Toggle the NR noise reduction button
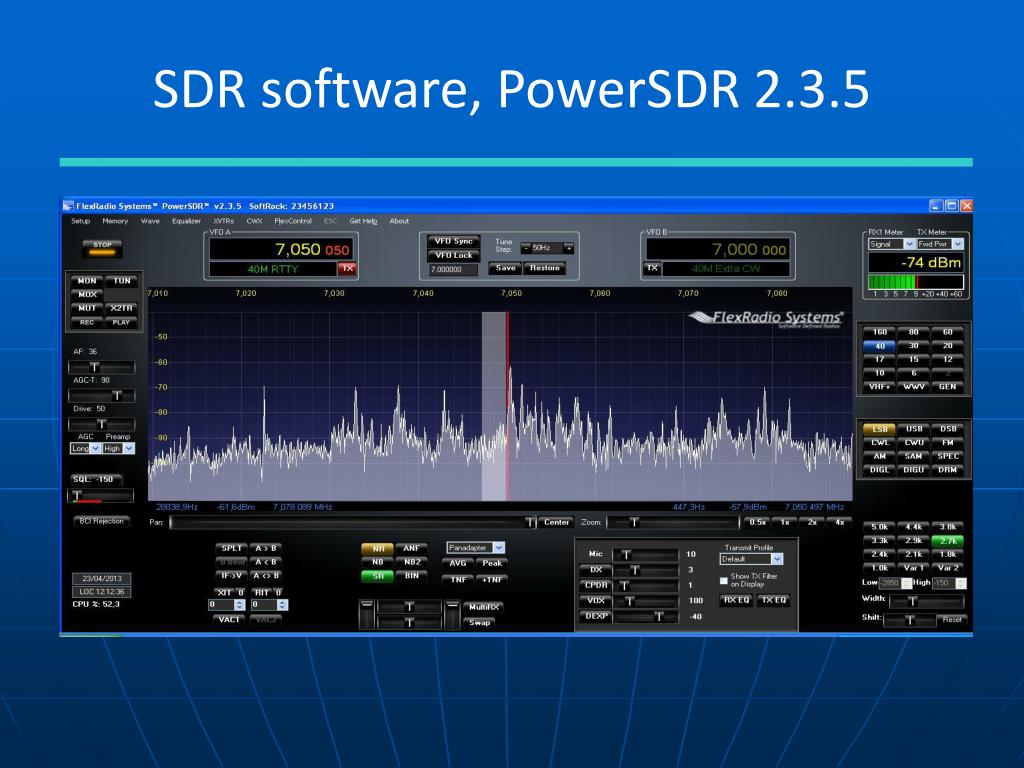The height and width of the screenshot is (768, 1024). 377,549
